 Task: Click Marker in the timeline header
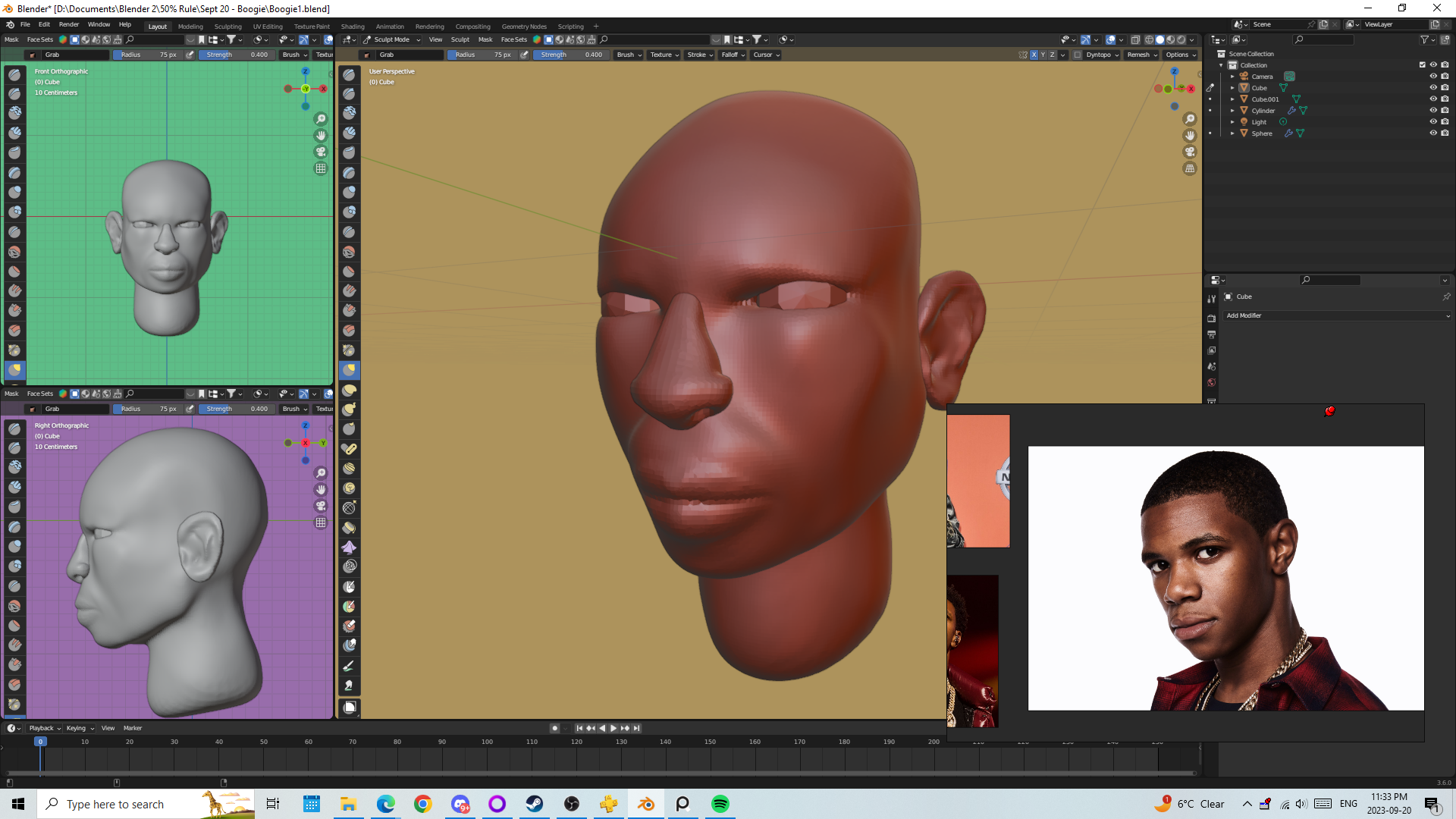pyautogui.click(x=133, y=728)
